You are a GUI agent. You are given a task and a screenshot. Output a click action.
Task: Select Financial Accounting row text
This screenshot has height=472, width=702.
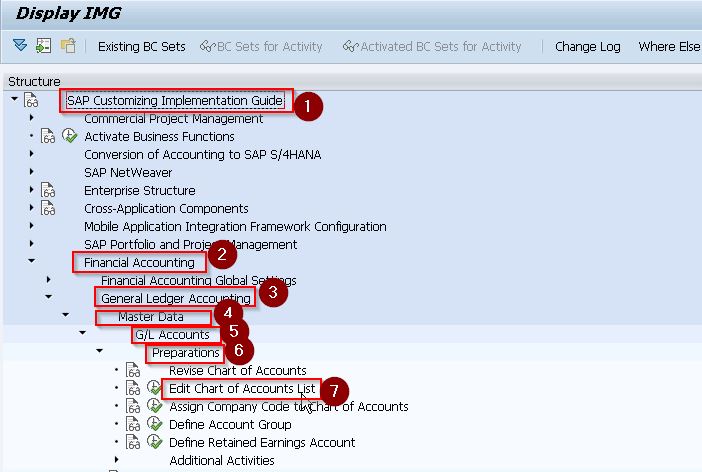[139, 262]
